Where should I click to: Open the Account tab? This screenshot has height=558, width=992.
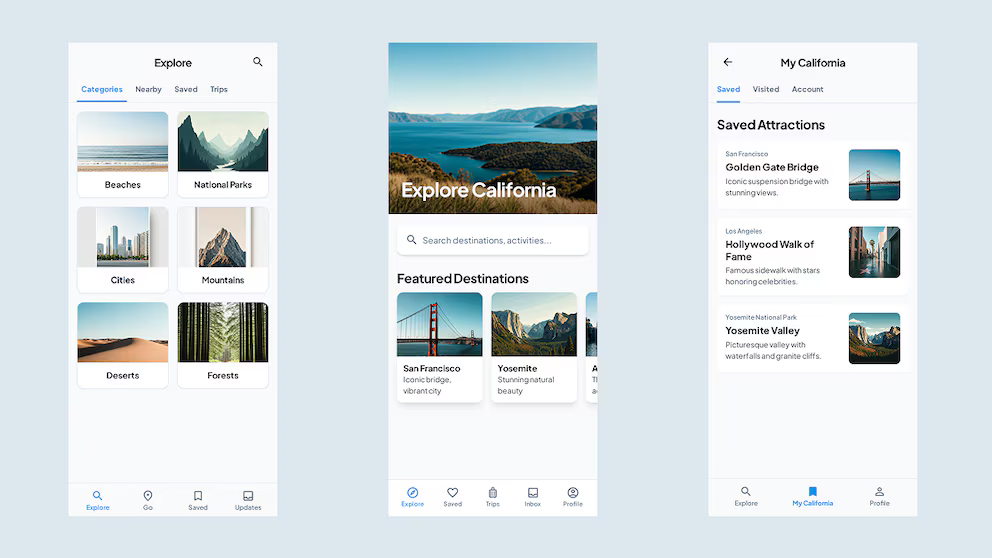click(x=807, y=90)
